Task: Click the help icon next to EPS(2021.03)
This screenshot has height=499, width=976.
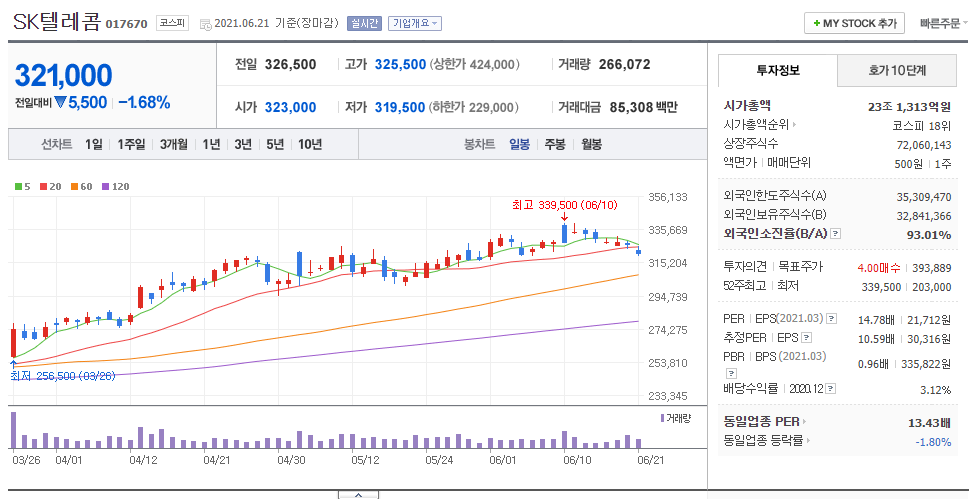Action: click(x=832, y=319)
